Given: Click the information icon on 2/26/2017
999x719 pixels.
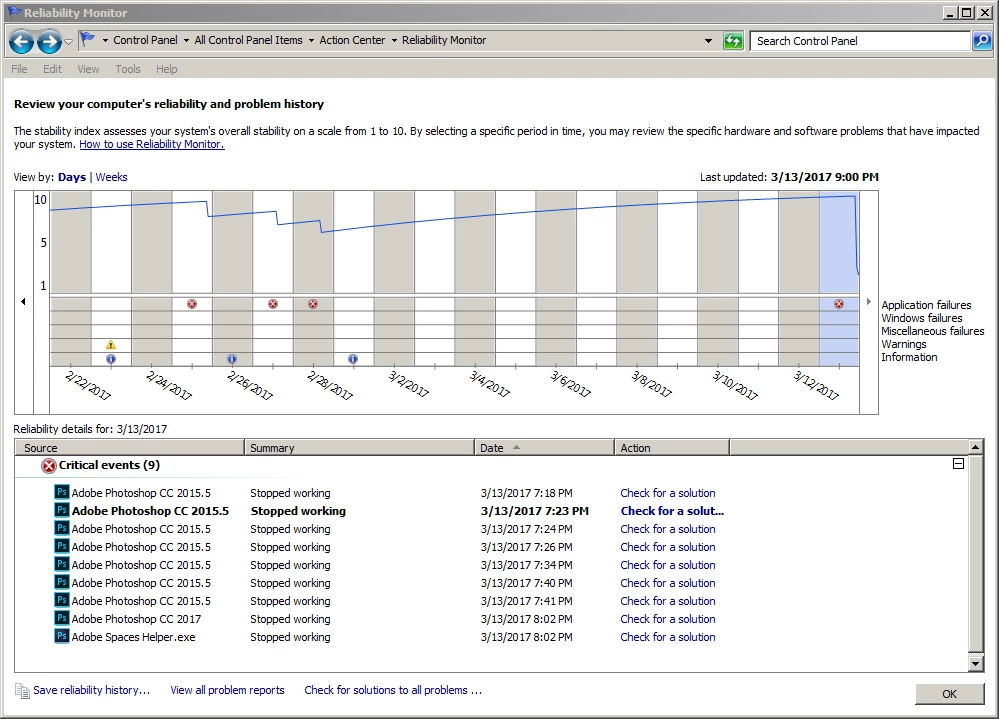Looking at the screenshot, I should click(x=232, y=359).
